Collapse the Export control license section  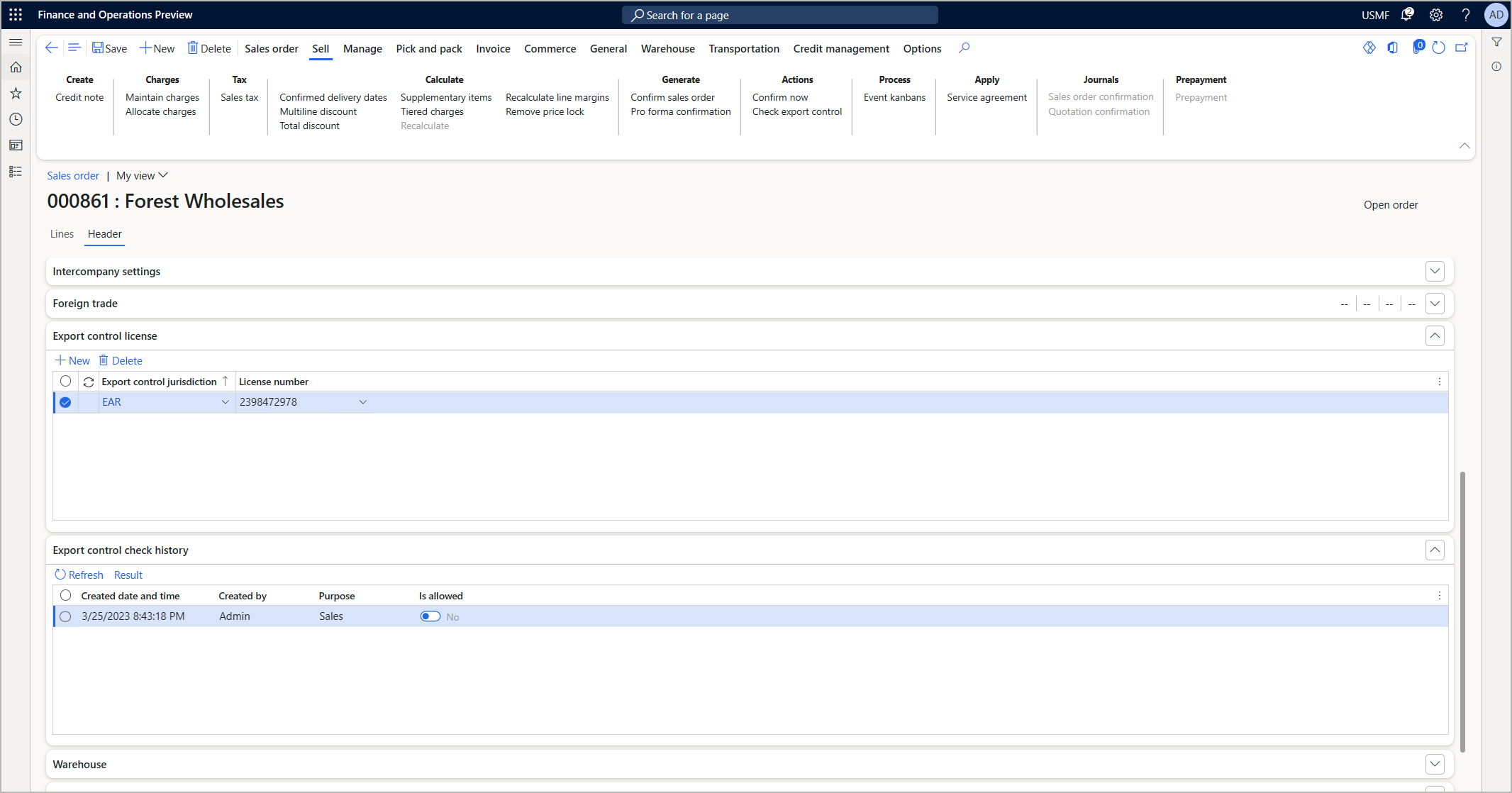pos(1435,335)
